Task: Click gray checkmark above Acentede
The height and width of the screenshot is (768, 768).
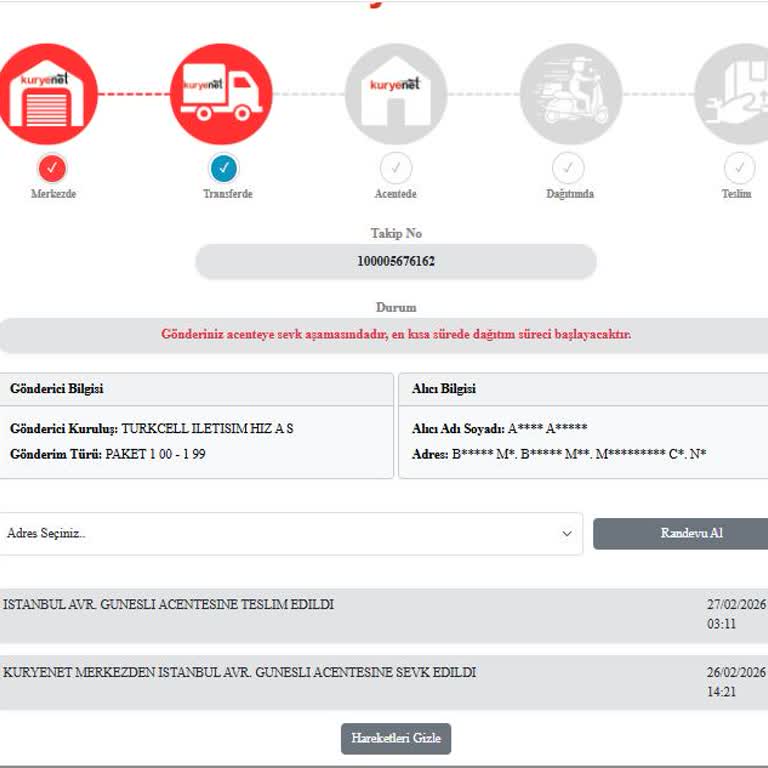Action: pos(396,168)
